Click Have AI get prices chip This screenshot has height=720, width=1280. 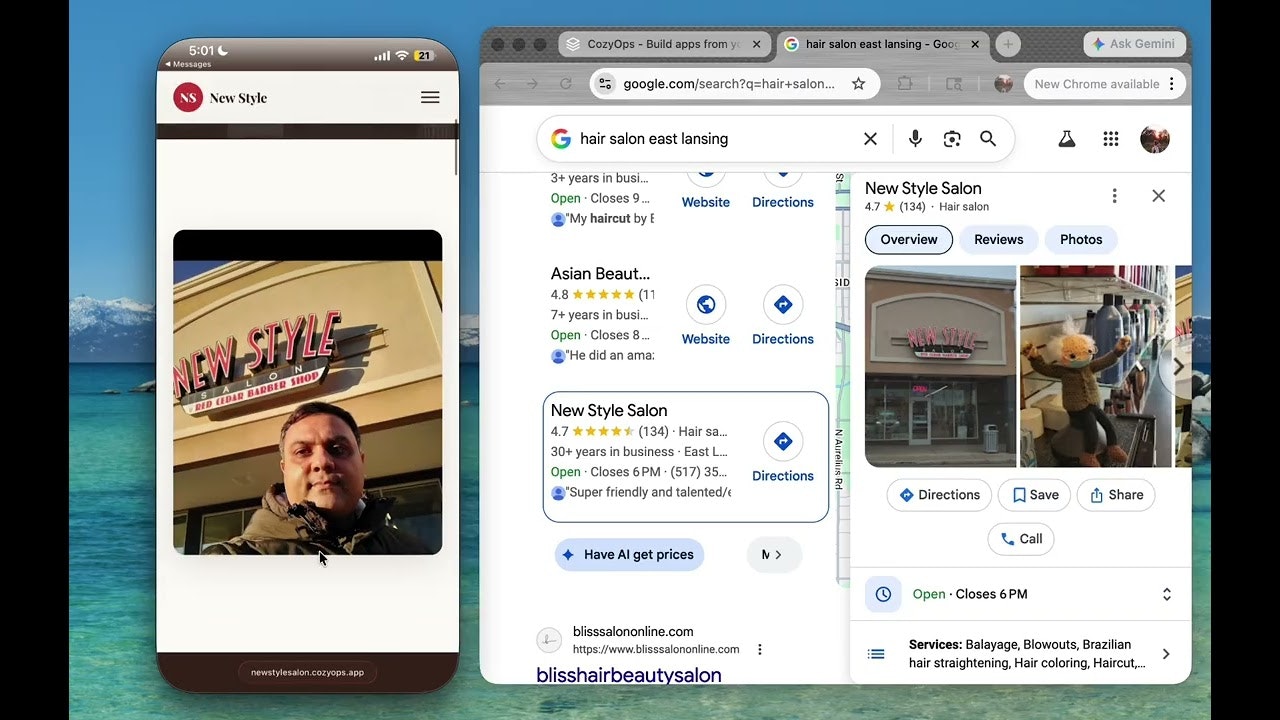629,555
